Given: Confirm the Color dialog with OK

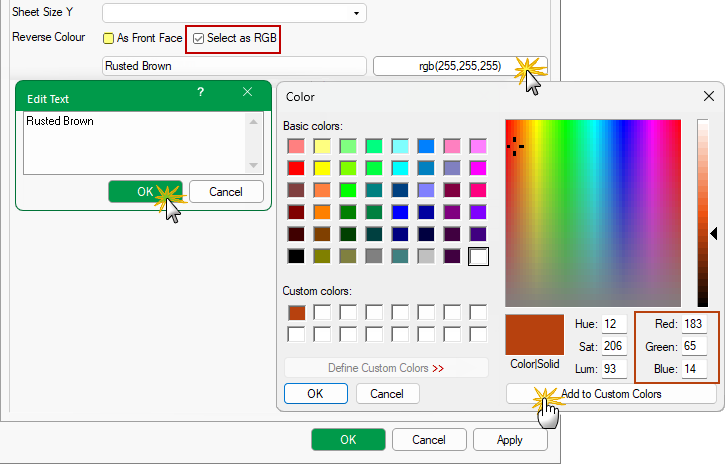Looking at the screenshot, I should pyautogui.click(x=315, y=394).
